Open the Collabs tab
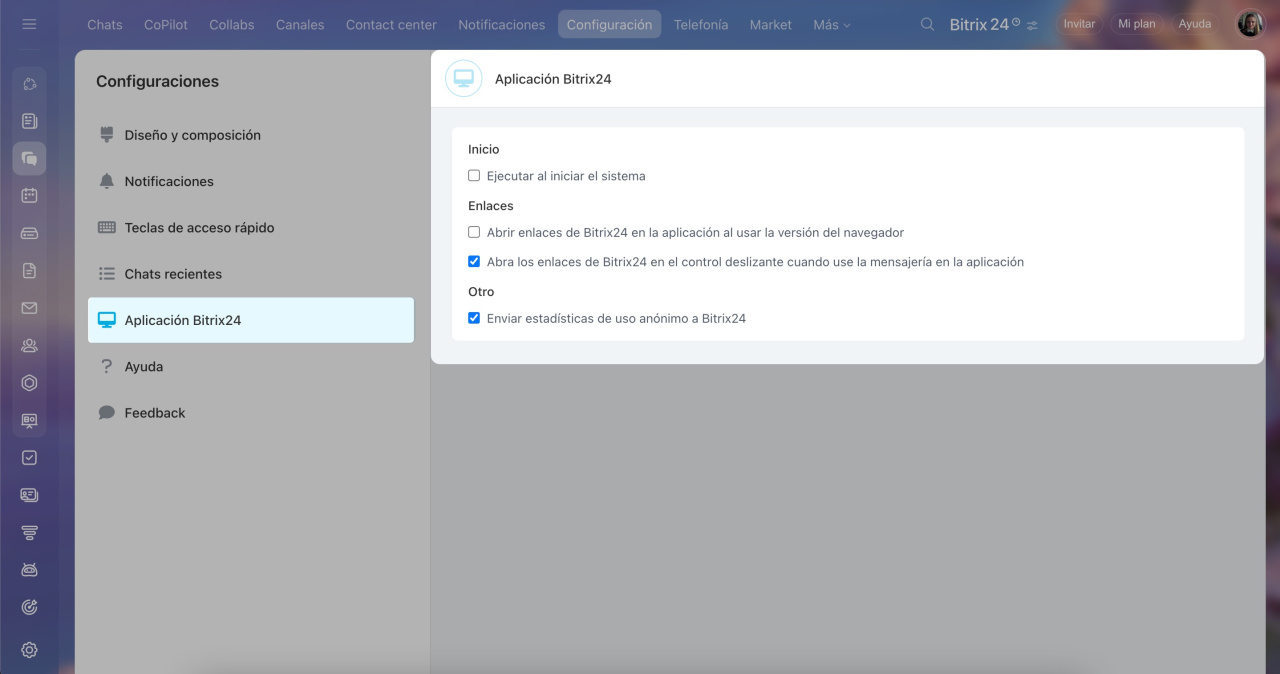Viewport: 1280px width, 674px height. (x=232, y=25)
